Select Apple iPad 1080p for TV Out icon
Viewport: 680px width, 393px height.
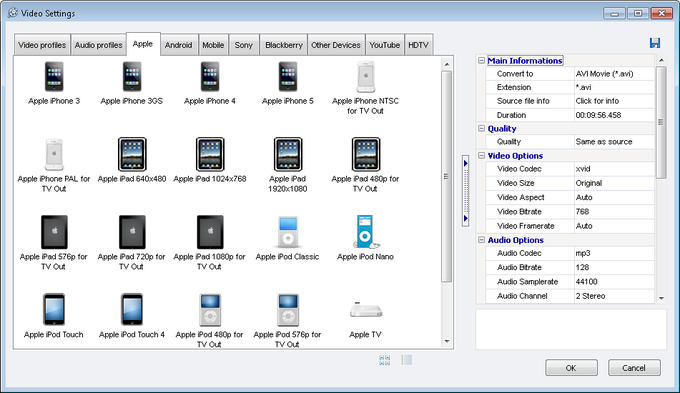(210, 232)
